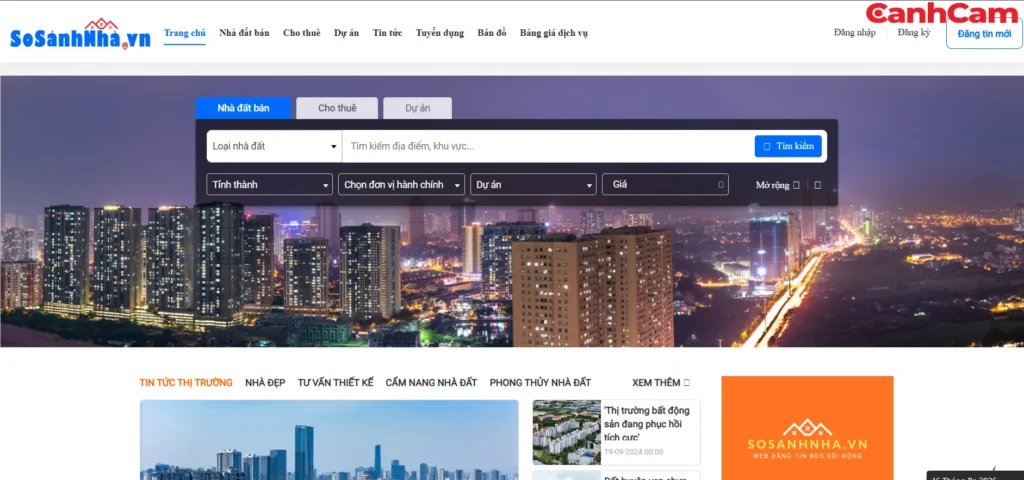
Task: Open the Dự án filter dropdown
Action: point(534,185)
